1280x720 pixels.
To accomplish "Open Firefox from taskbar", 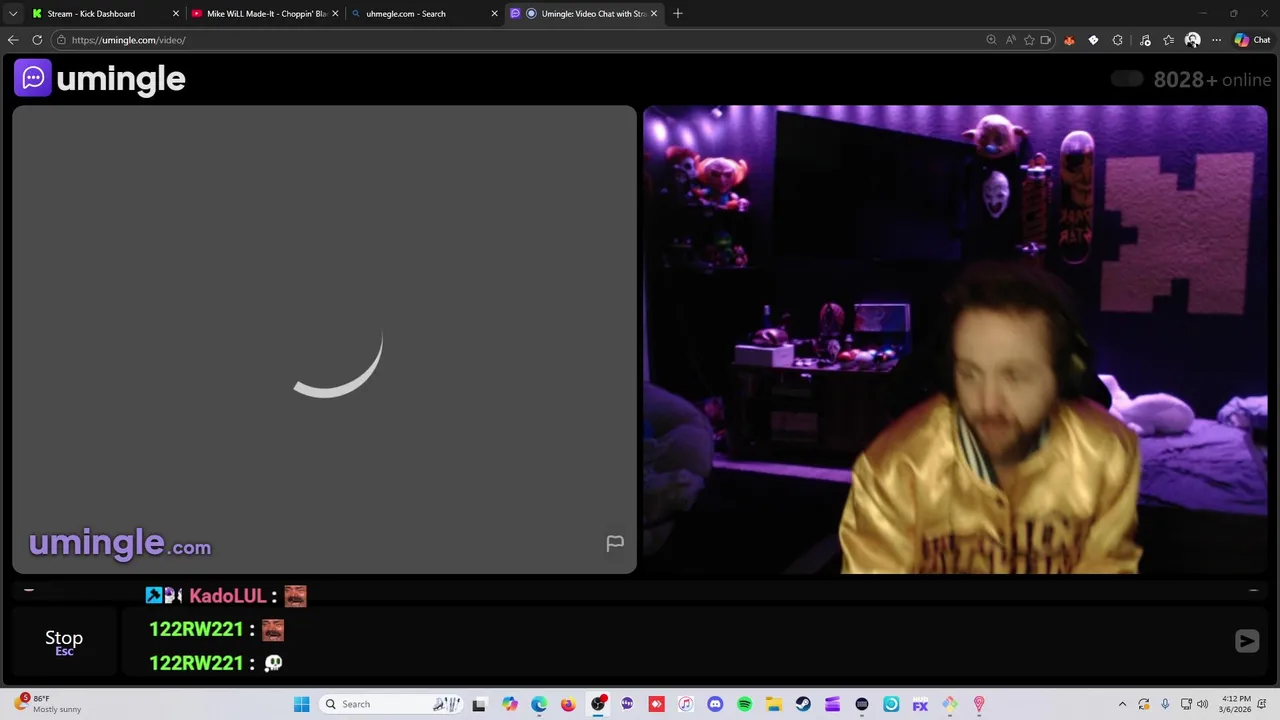I will coord(568,704).
